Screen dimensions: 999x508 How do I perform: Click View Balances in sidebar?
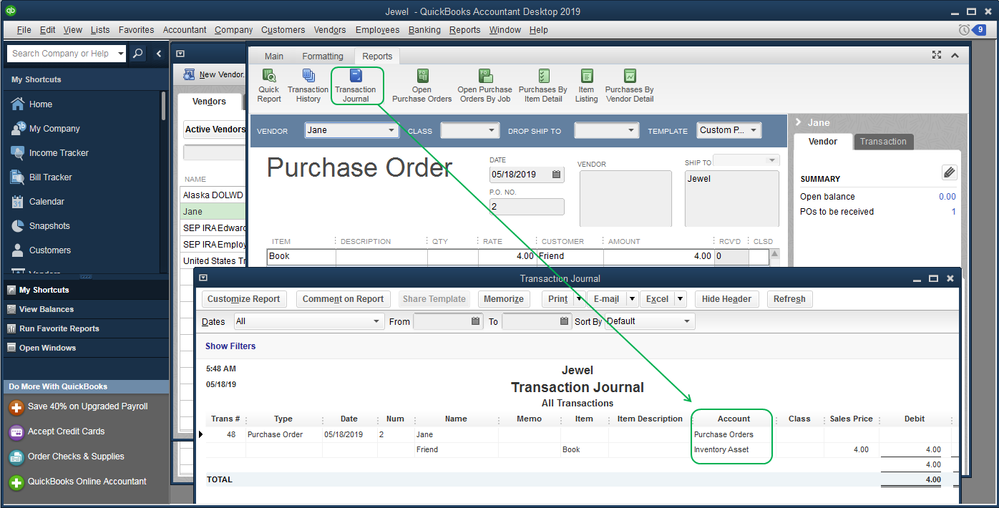[46, 309]
